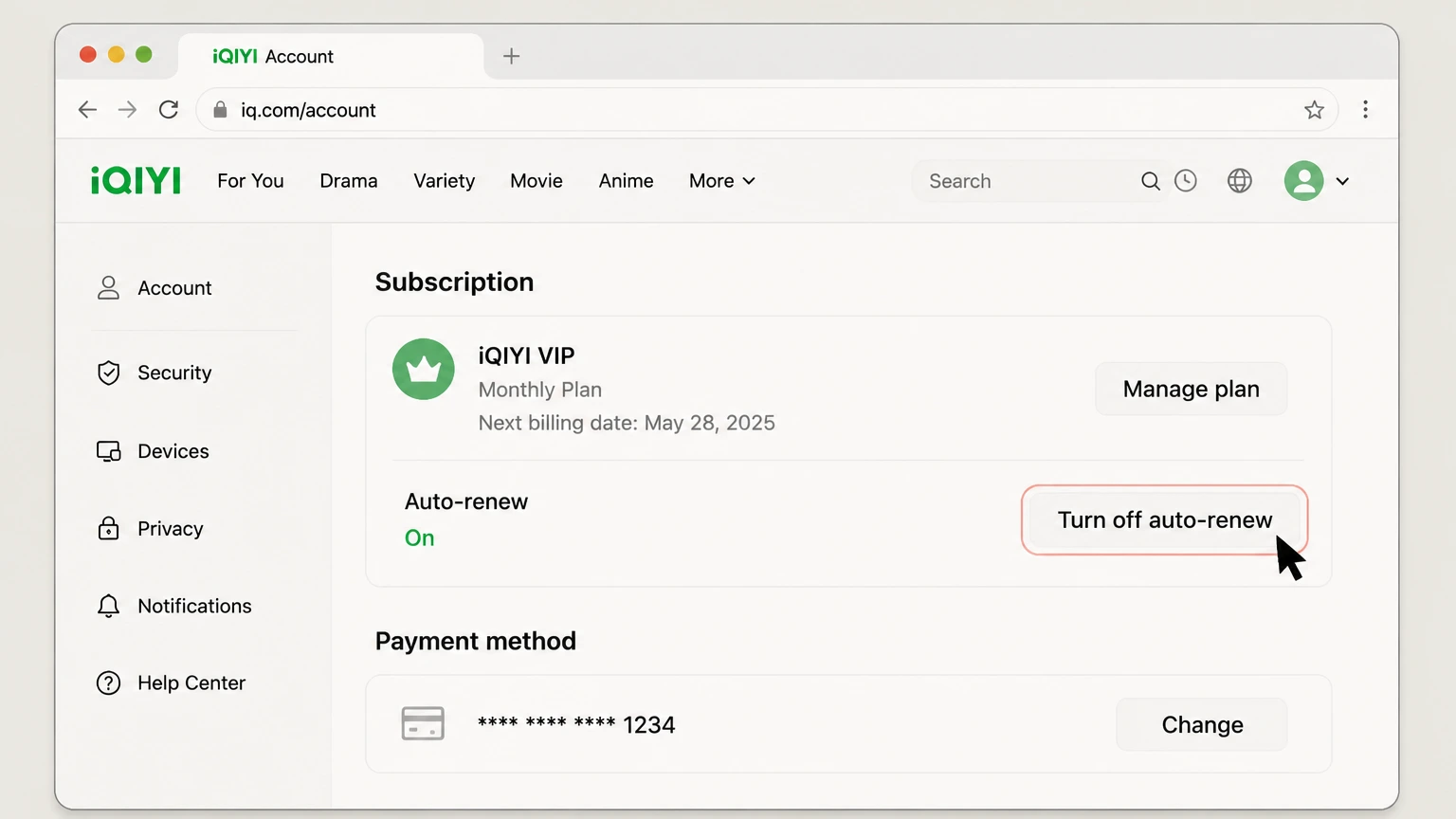Click the Devices monitor icon in sidebar
The image size is (1456, 819).
tap(109, 451)
